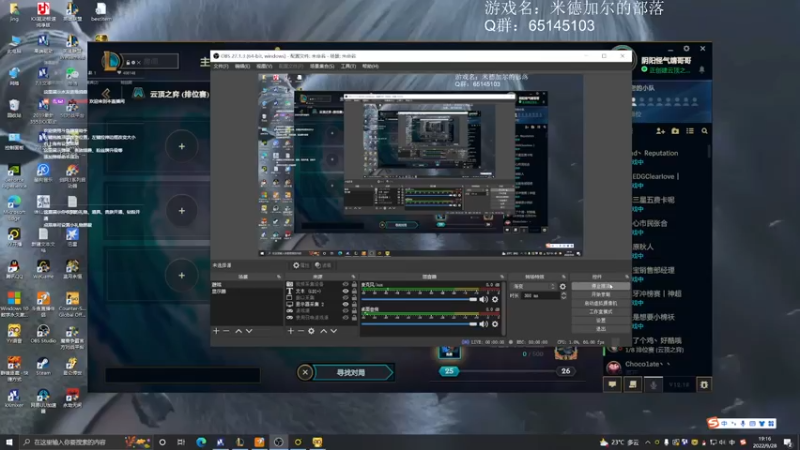Search friends with magnifier icon
800x450 pixels.
tap(705, 131)
